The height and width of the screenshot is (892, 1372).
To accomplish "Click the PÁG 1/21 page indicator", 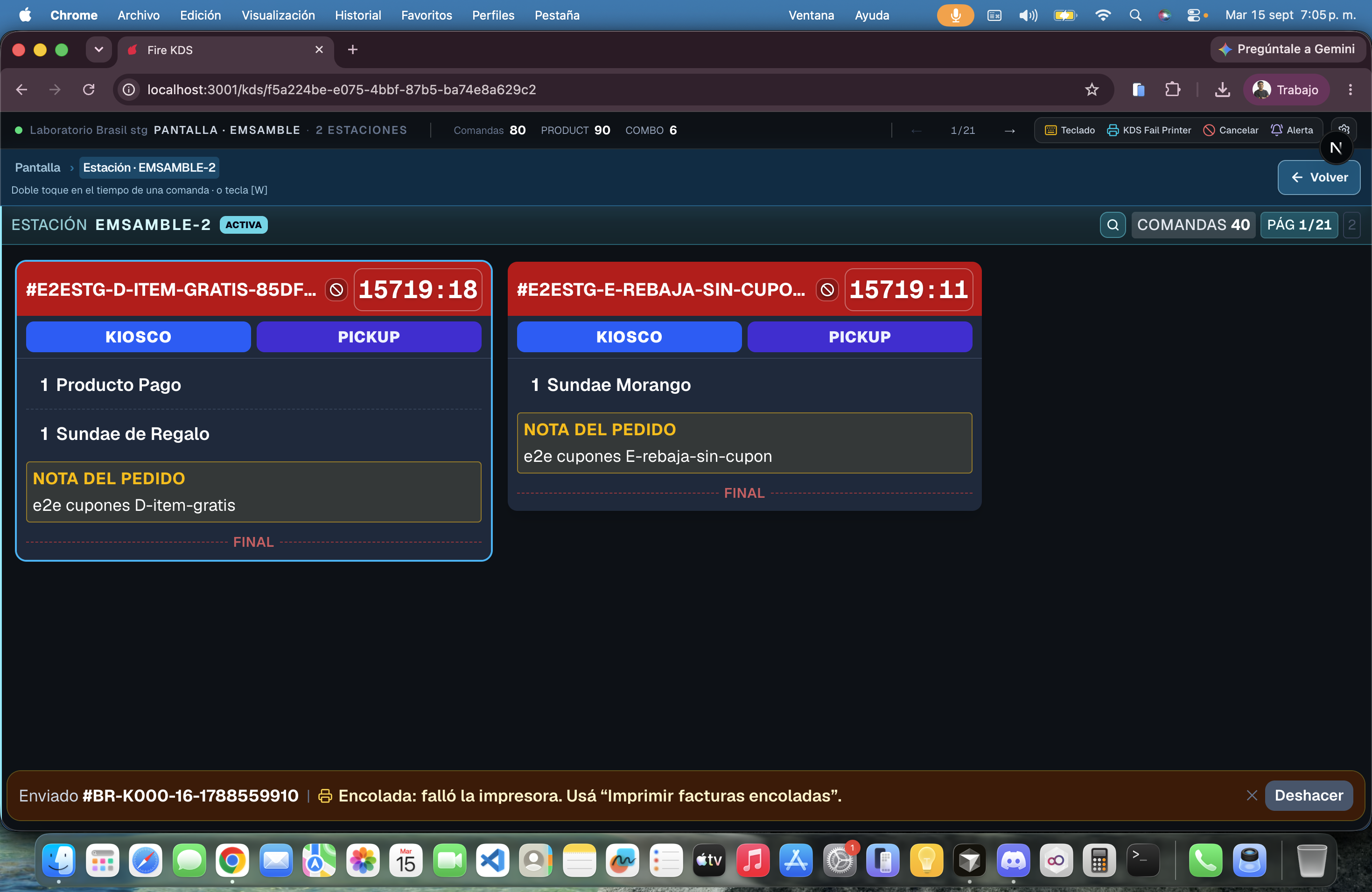I will tap(1299, 225).
